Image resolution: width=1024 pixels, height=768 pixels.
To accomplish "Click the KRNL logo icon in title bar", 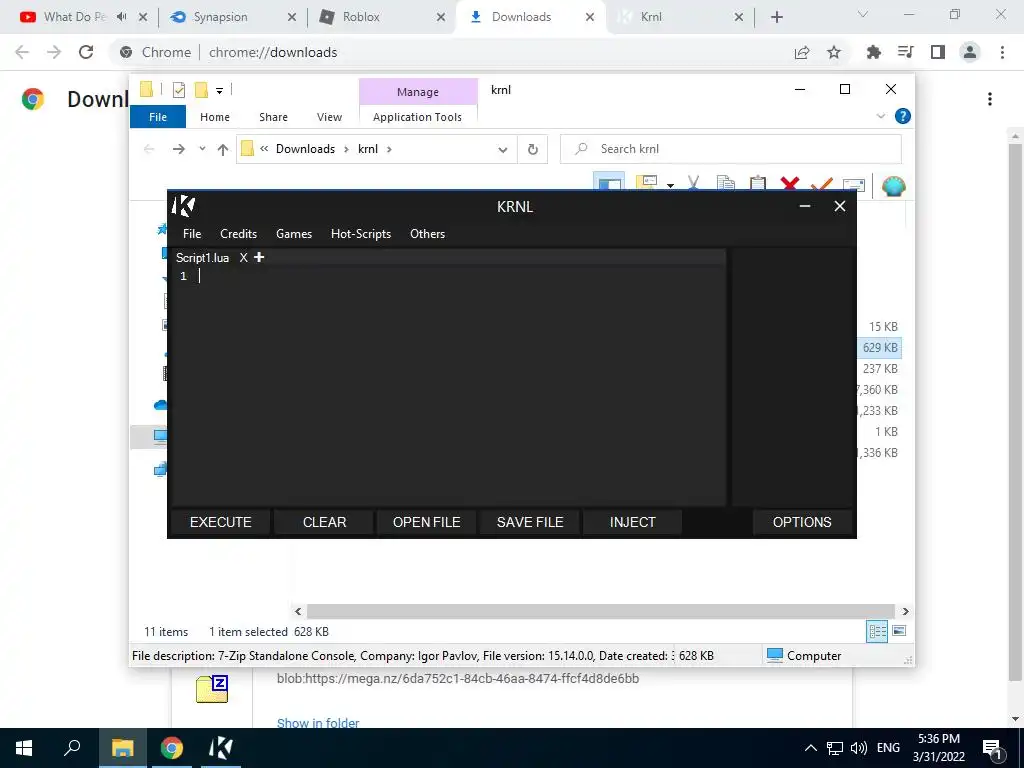I will [x=184, y=206].
